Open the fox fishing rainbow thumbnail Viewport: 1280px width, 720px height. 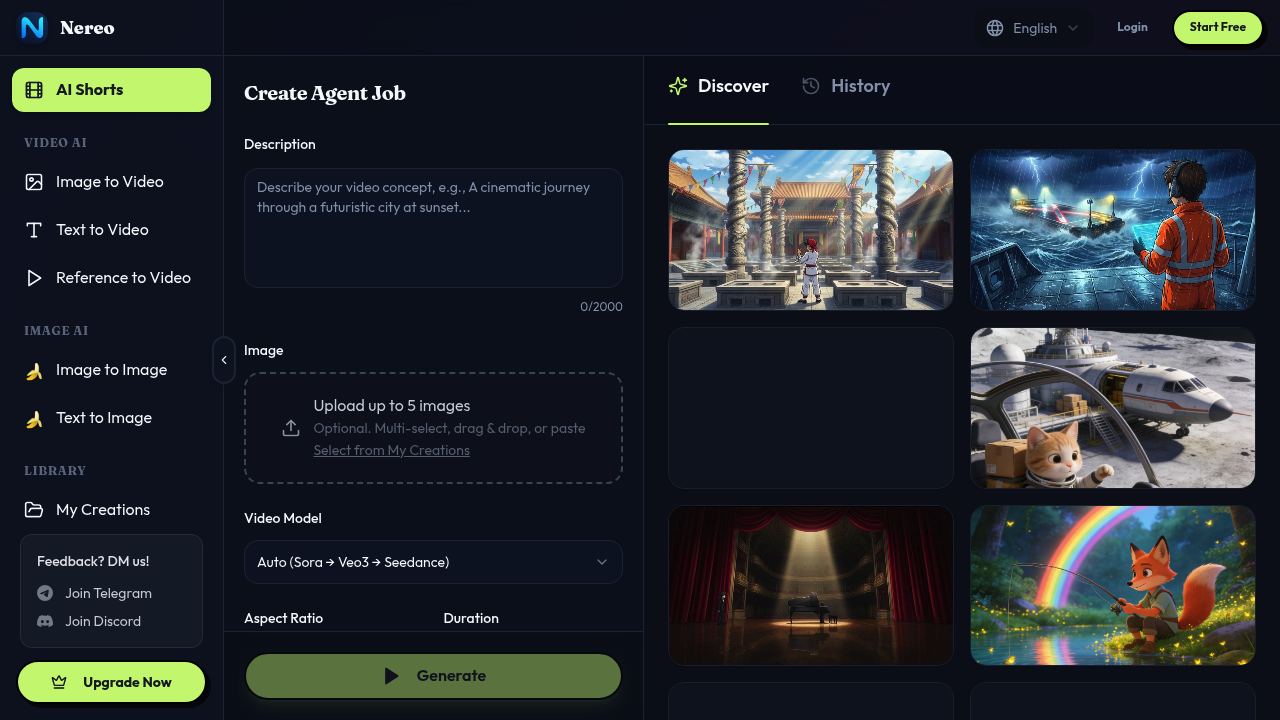pyautogui.click(x=1112, y=585)
